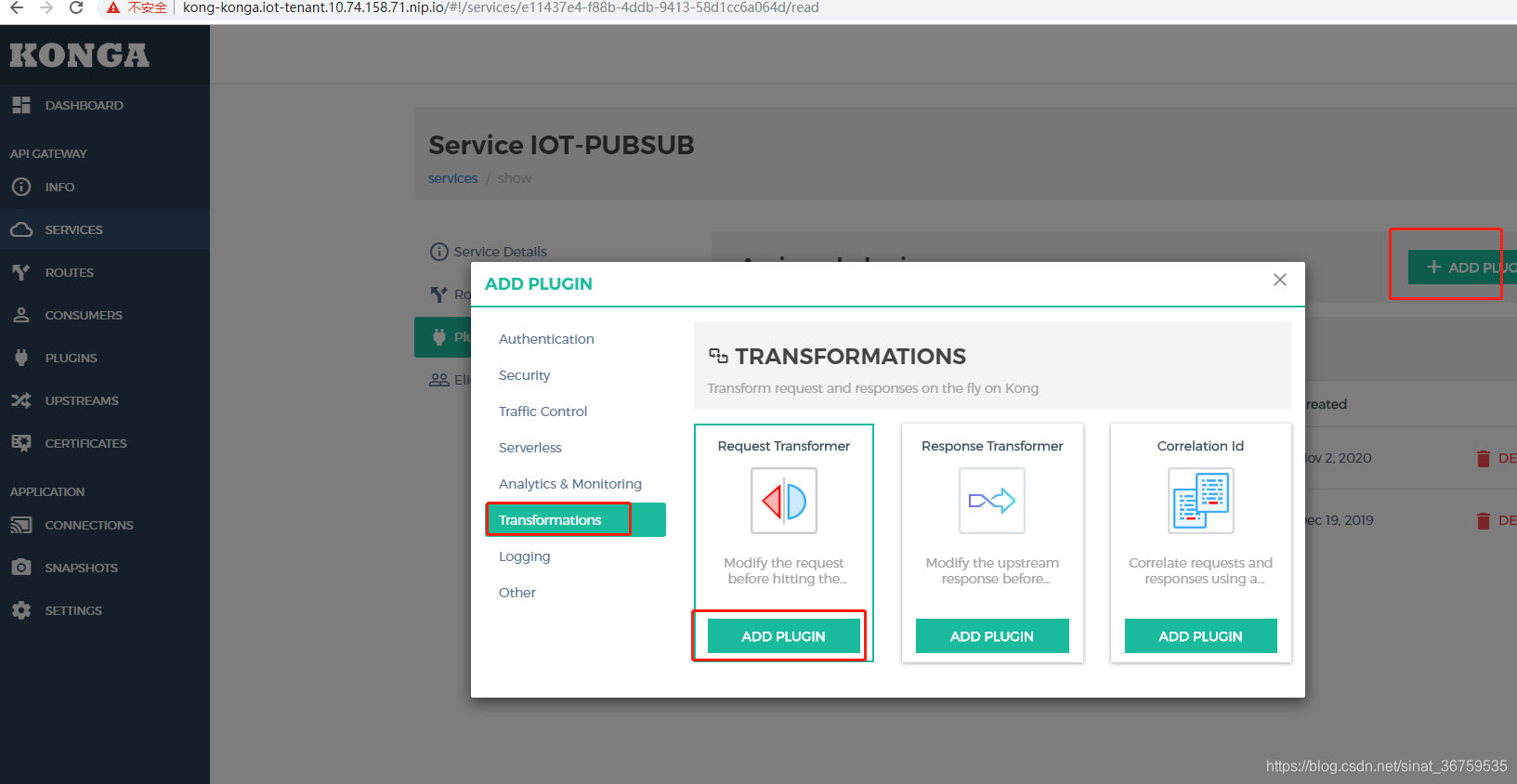Add the Response Transformer plugin

(992, 636)
